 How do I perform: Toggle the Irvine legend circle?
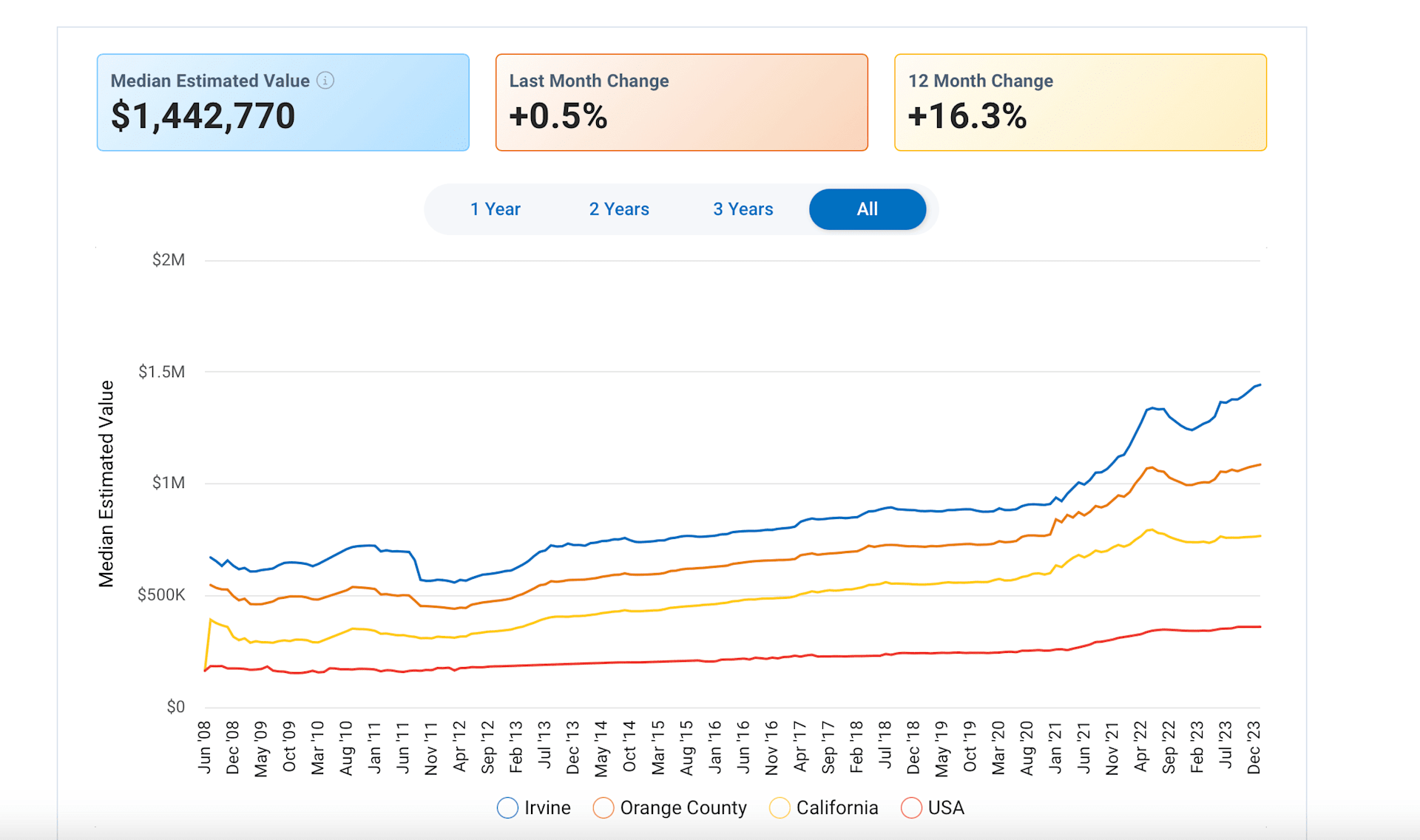[x=507, y=807]
